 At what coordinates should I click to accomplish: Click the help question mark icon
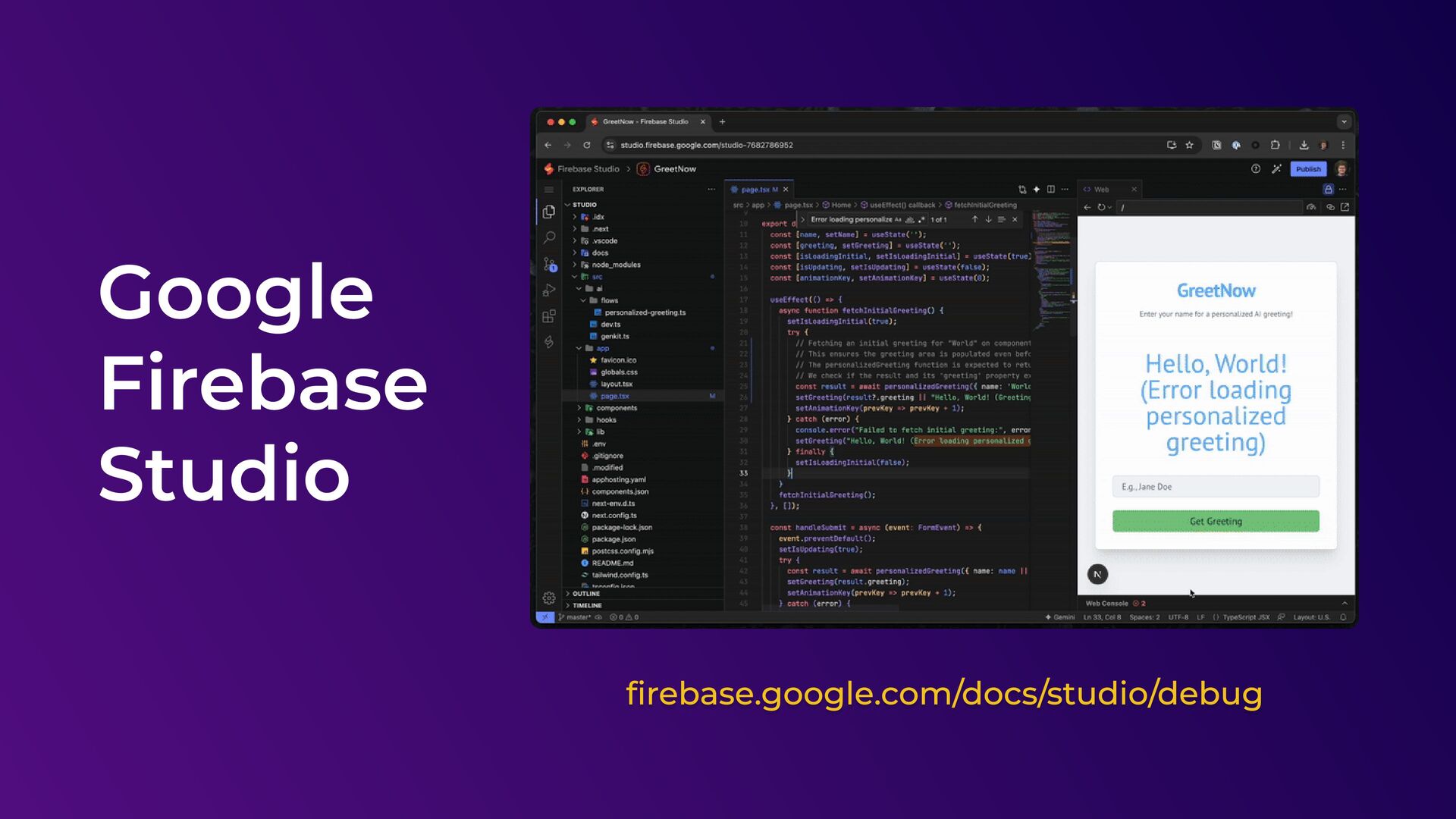1256,169
